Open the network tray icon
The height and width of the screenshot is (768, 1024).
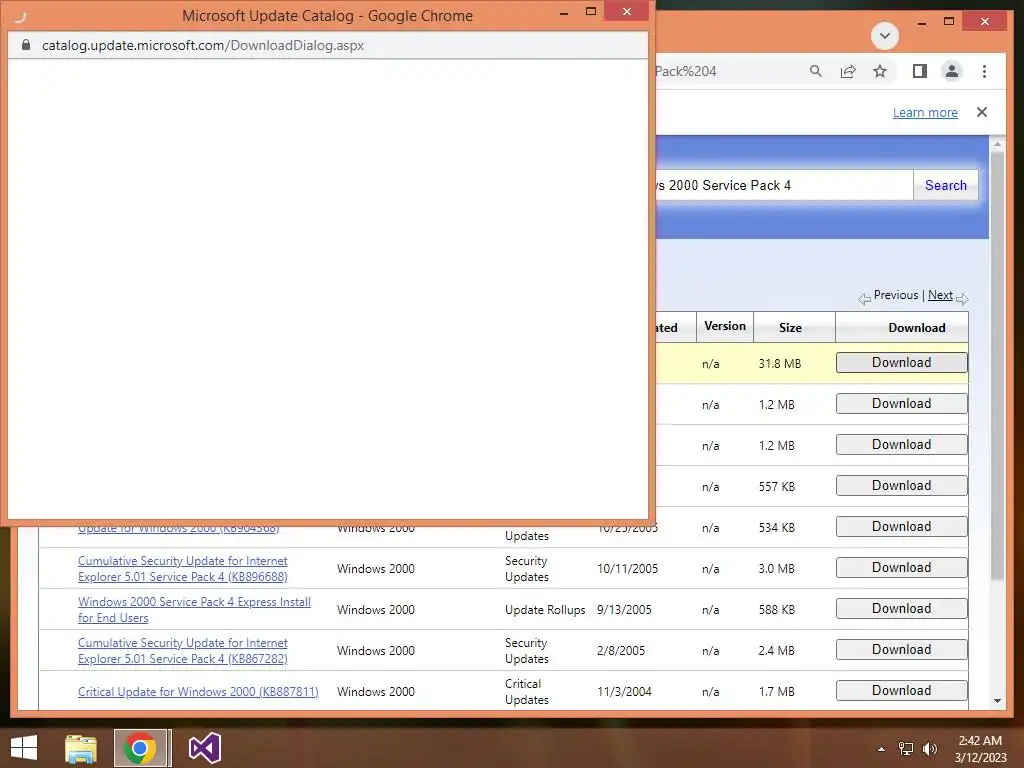pyautogui.click(x=906, y=749)
